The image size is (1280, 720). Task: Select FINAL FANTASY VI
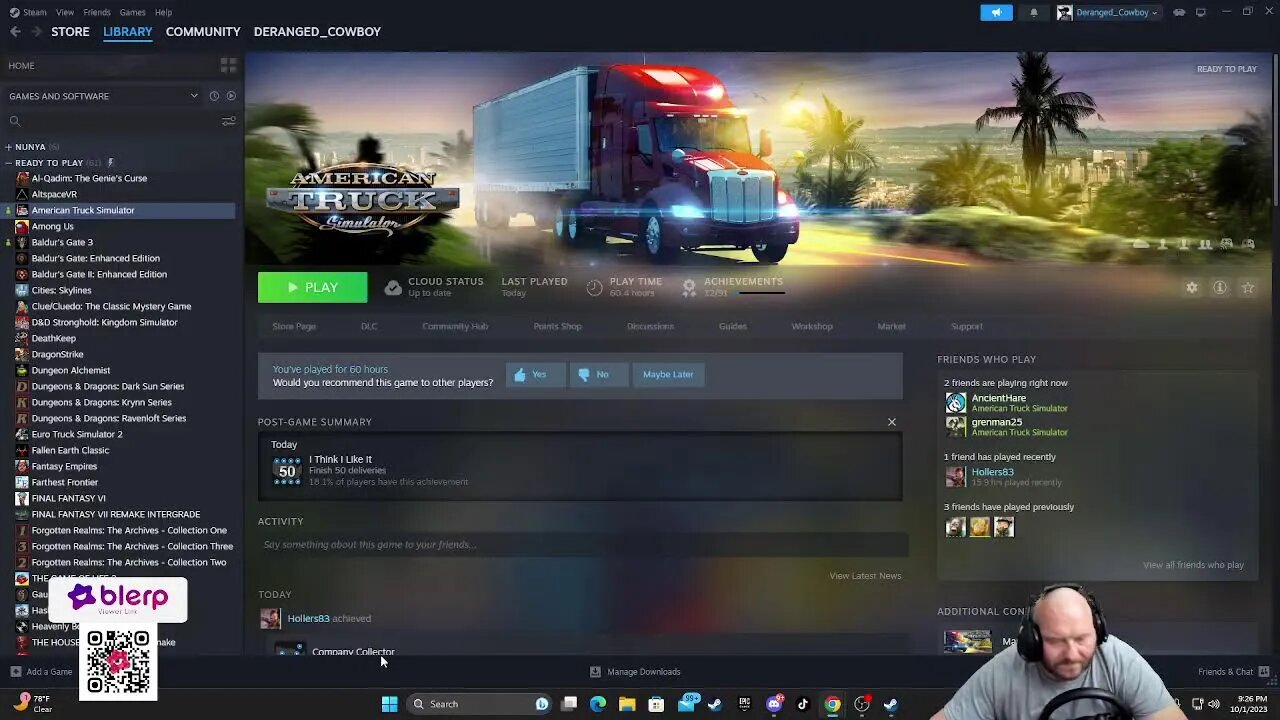tap(68, 498)
